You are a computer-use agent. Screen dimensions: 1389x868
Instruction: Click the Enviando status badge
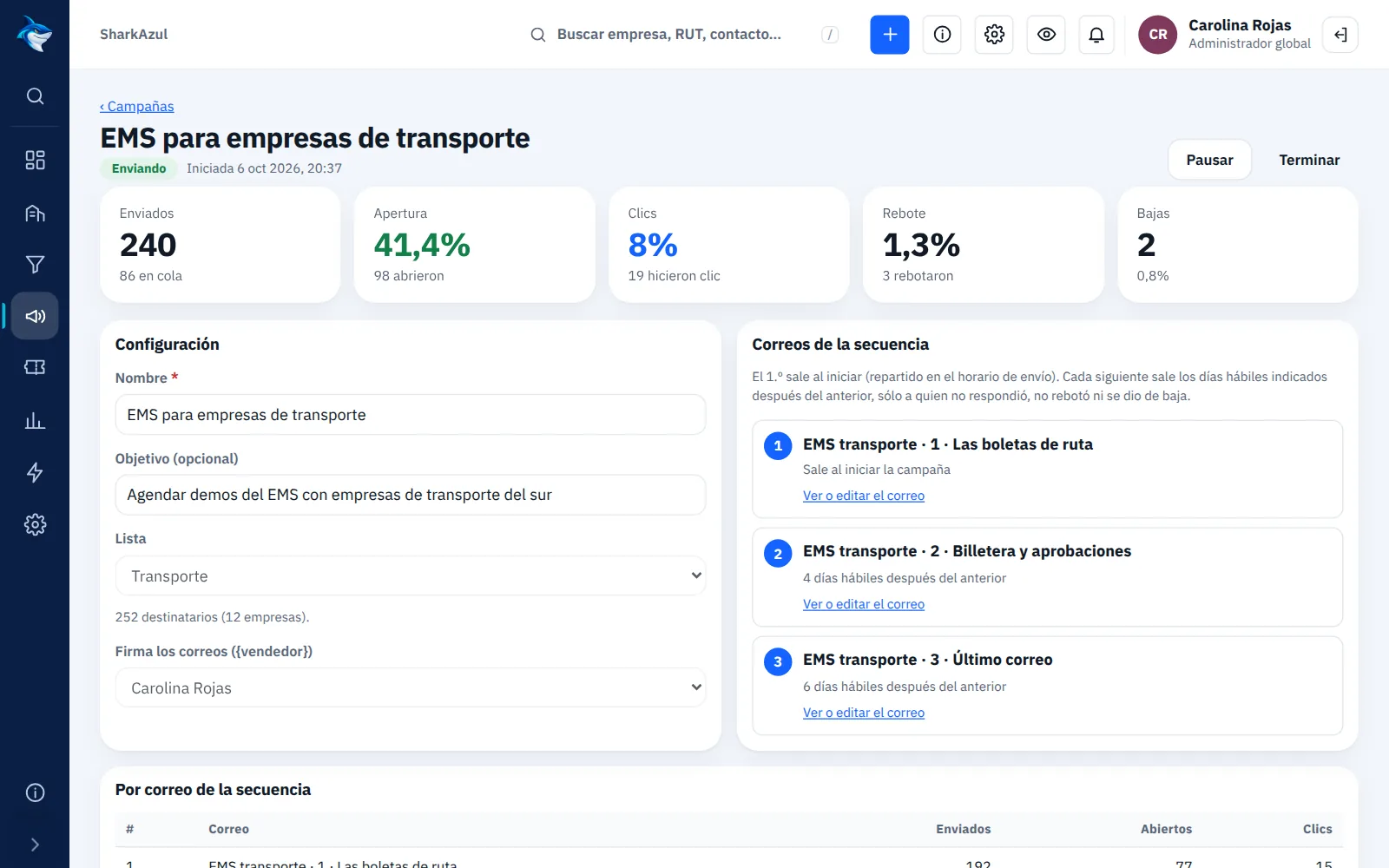[x=139, y=168]
